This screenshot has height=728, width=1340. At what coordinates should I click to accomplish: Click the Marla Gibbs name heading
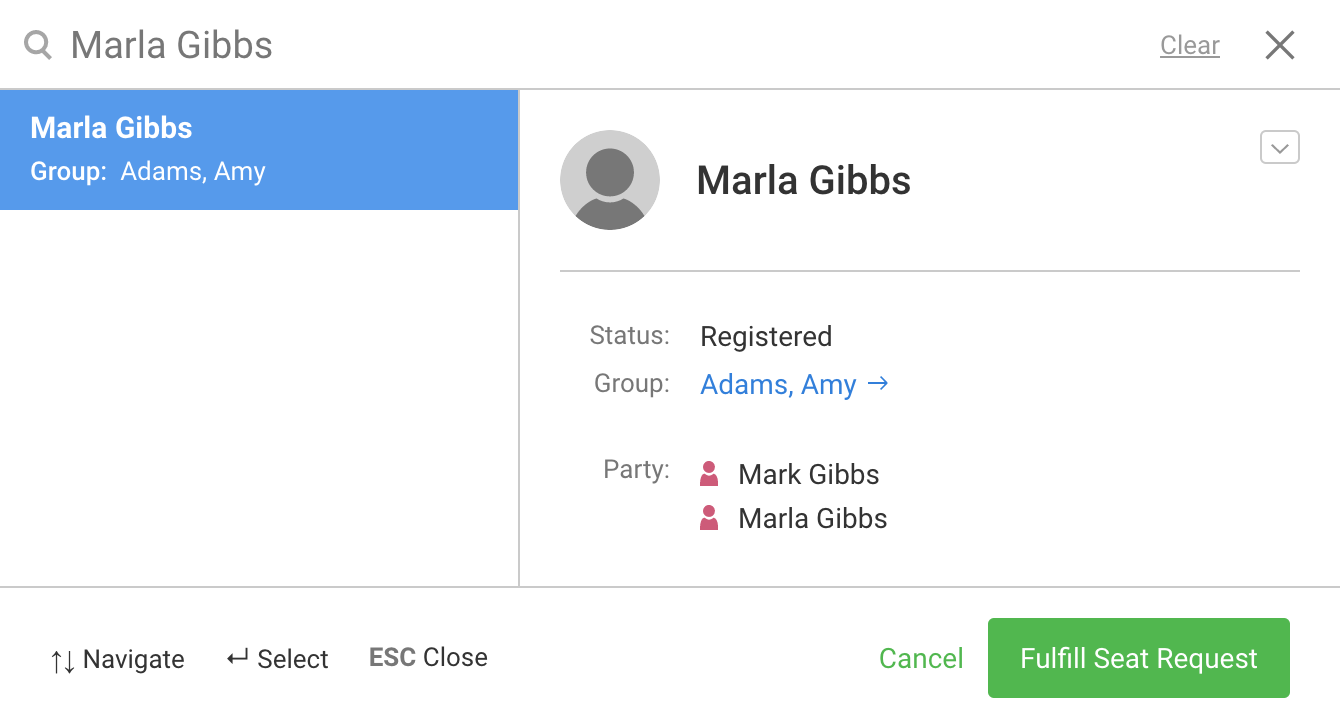(x=803, y=180)
